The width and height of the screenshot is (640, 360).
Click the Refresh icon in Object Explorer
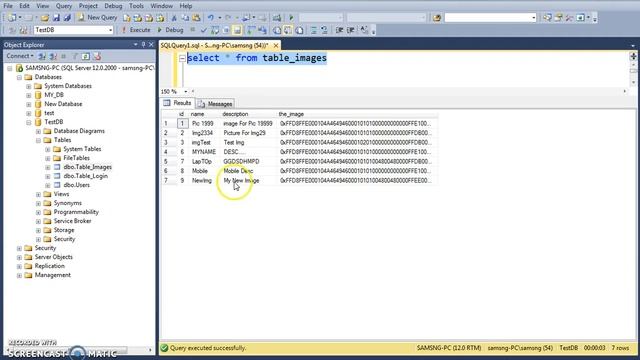click(x=86, y=56)
